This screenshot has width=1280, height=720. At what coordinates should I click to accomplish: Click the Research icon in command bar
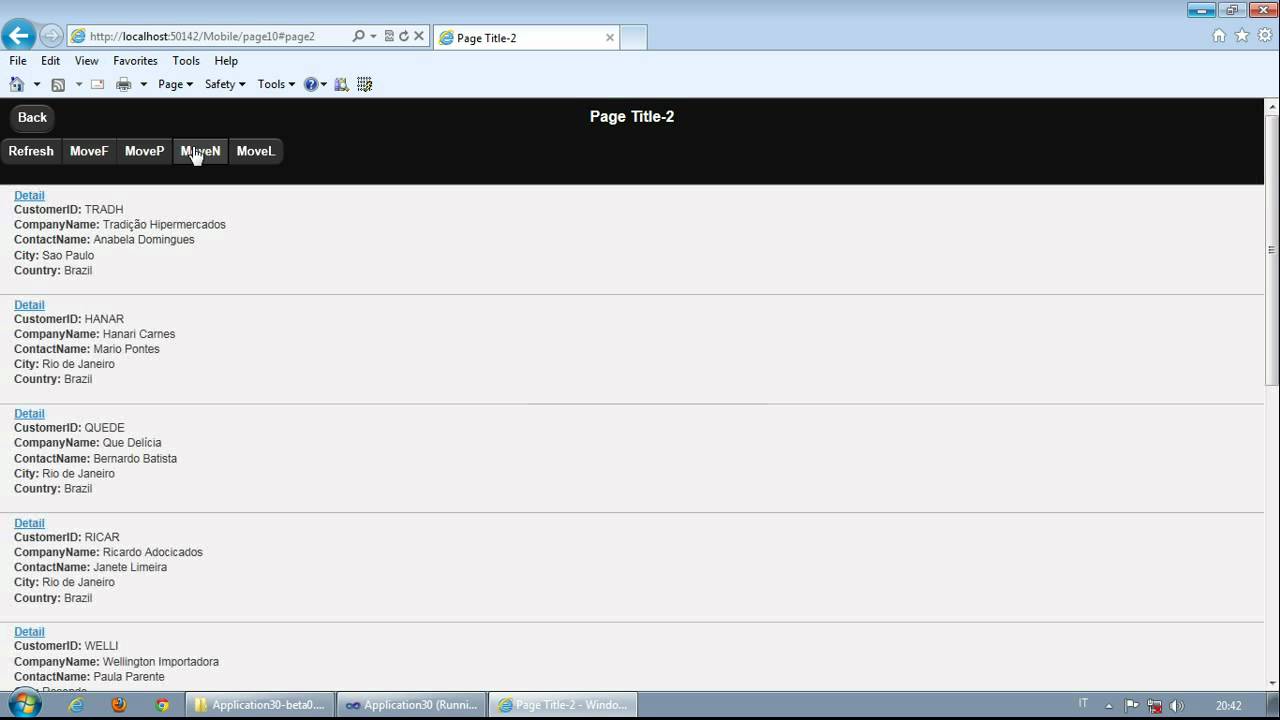[x=342, y=85]
